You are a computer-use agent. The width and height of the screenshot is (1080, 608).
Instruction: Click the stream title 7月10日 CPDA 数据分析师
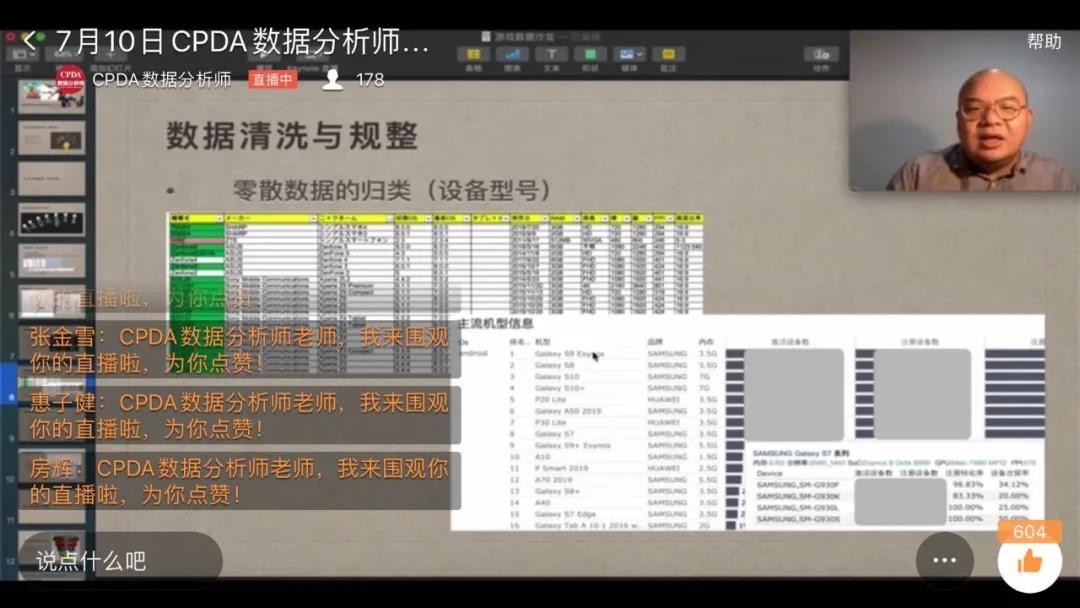(x=242, y=42)
